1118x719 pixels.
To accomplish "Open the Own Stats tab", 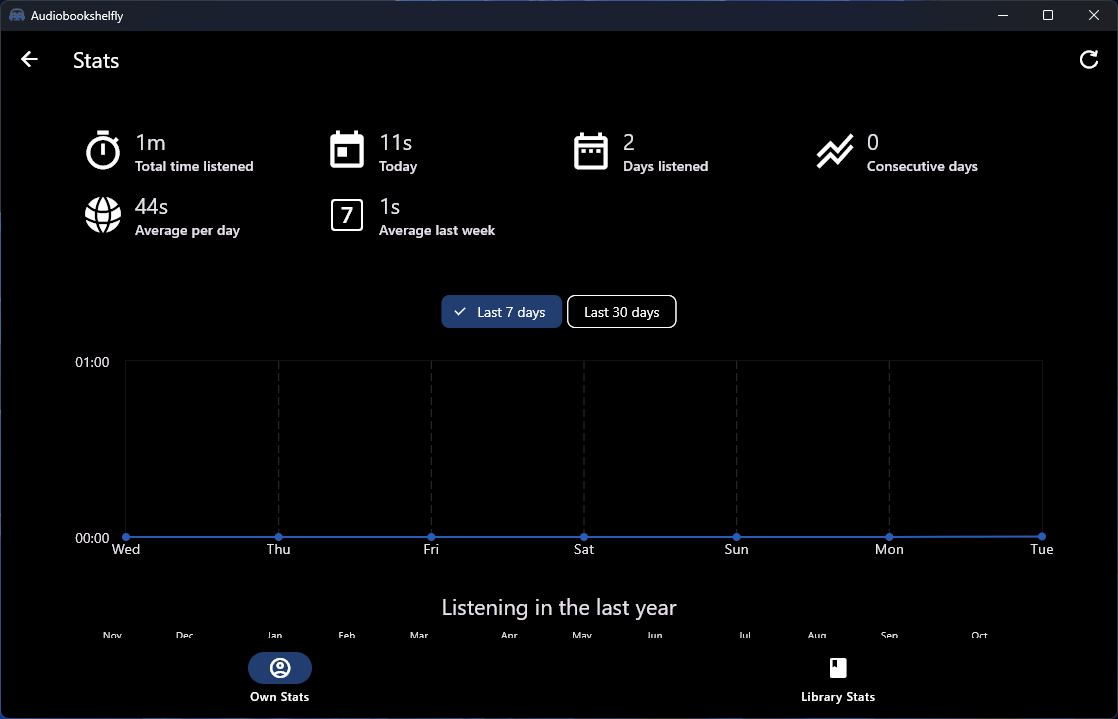I will (x=280, y=678).
